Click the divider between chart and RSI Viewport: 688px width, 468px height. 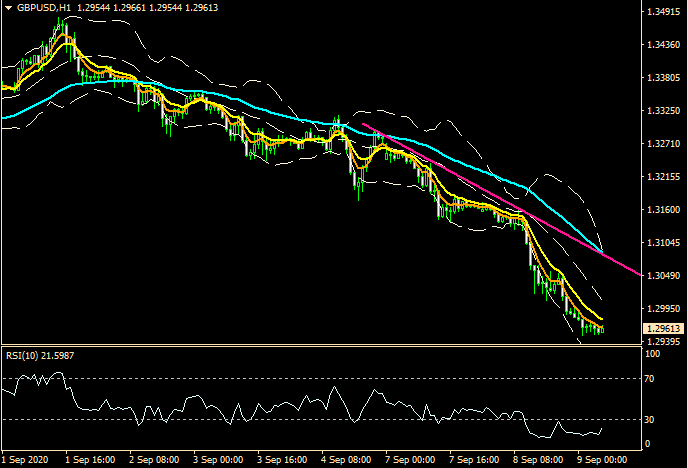point(320,345)
